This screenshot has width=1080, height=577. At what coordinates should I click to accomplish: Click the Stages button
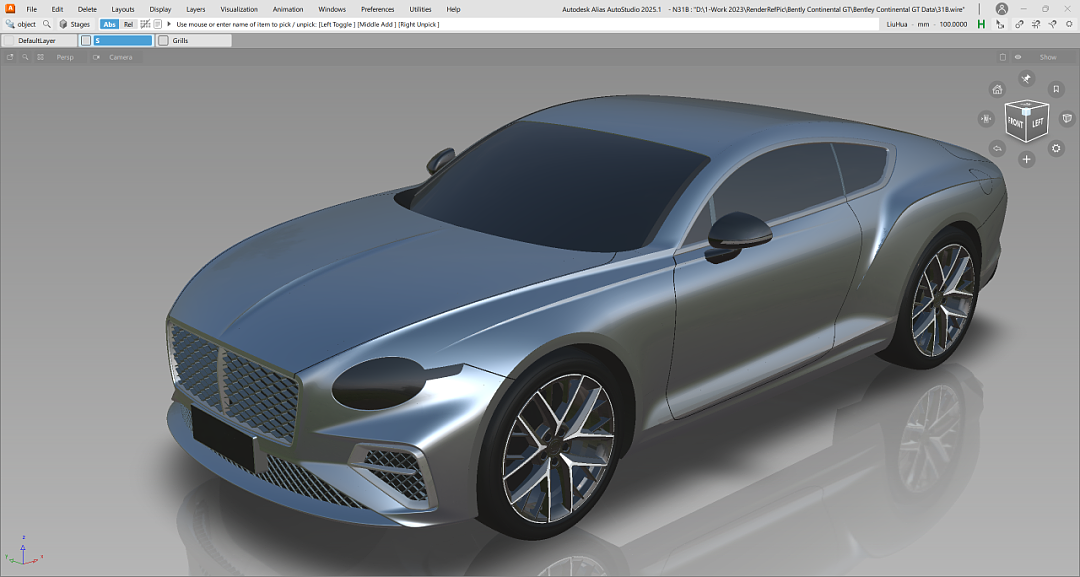click(74, 24)
